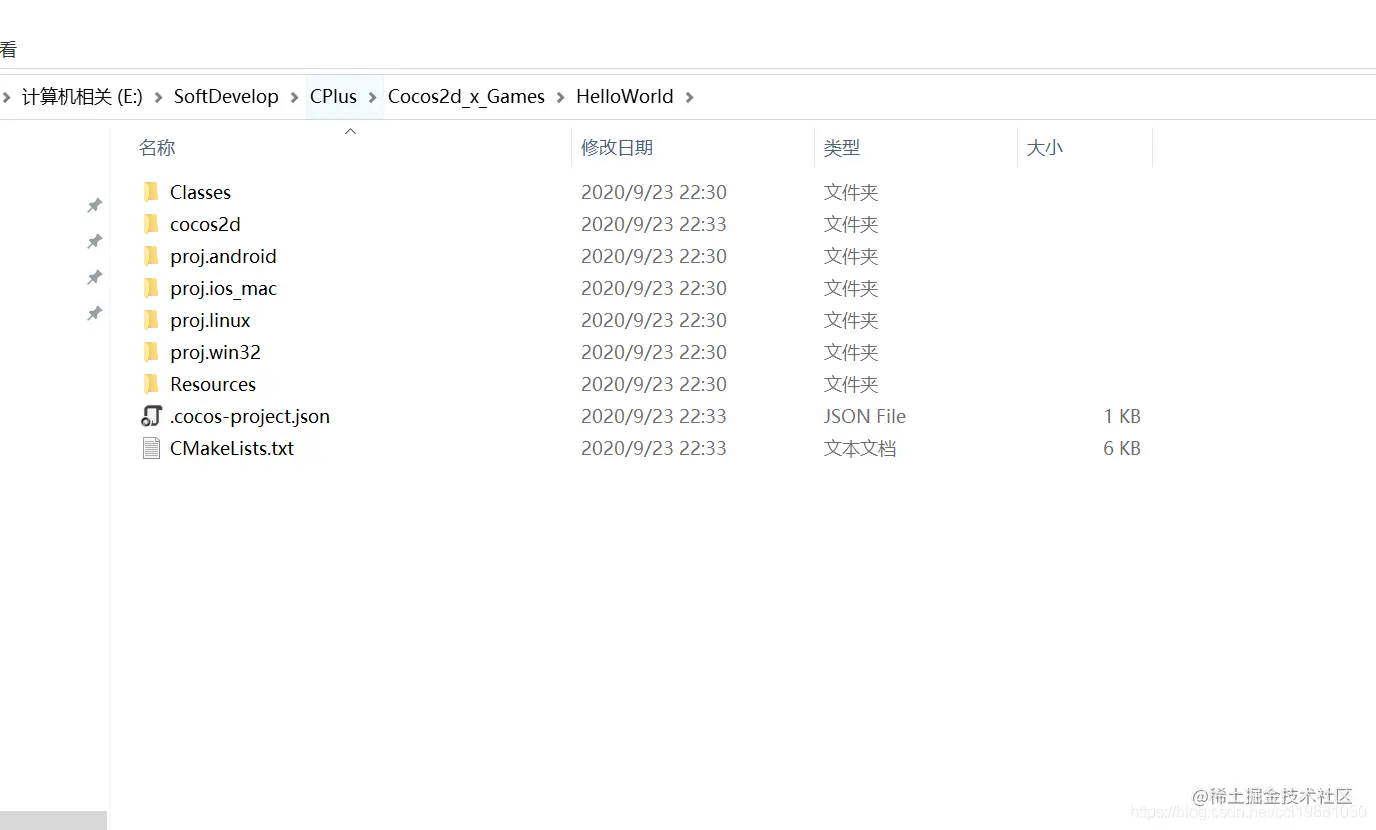Select the .cocos-project.json file name
1376x830 pixels.
(x=250, y=416)
